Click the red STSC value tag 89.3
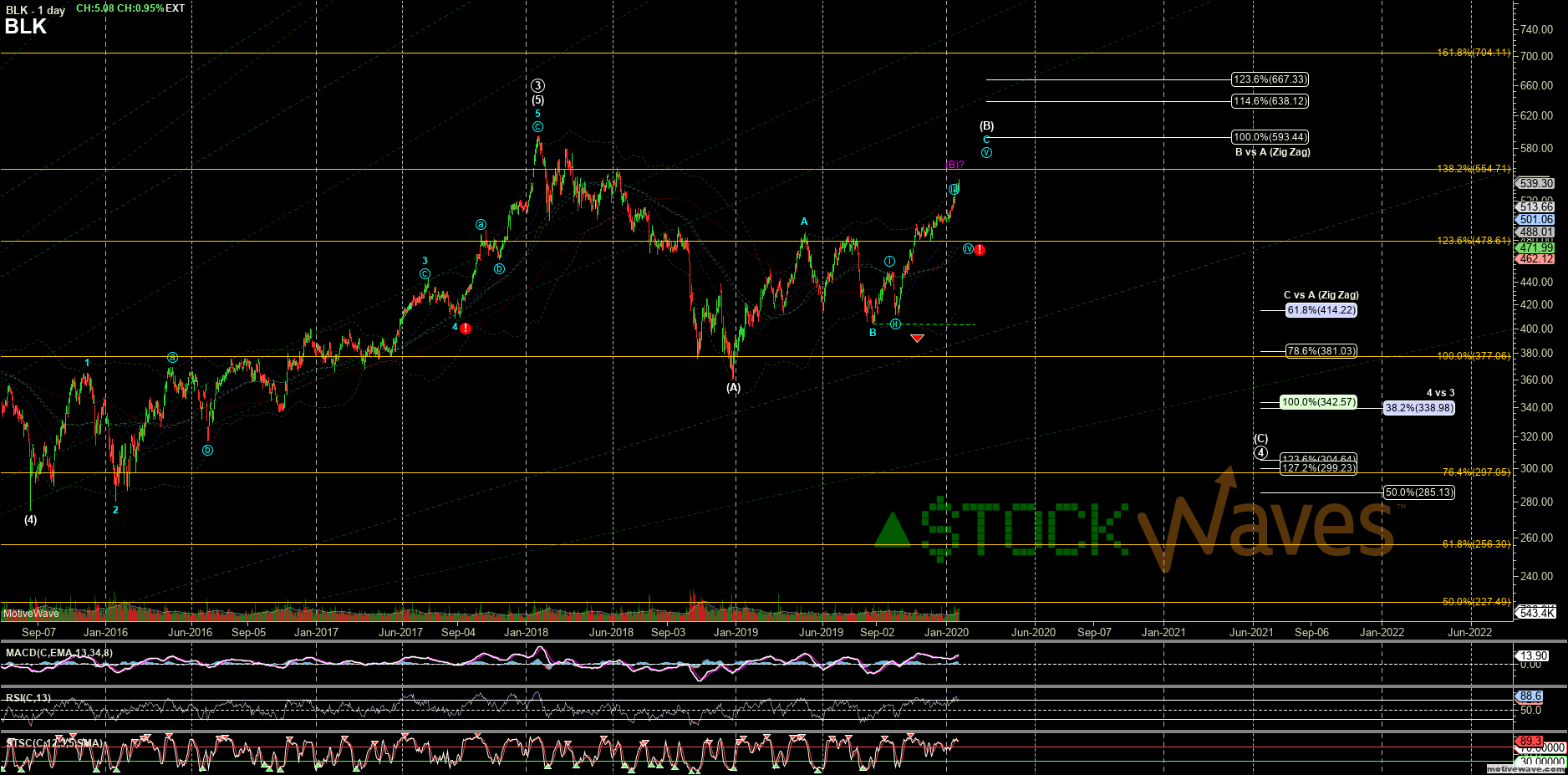This screenshot has height=775, width=1568. [x=1530, y=742]
